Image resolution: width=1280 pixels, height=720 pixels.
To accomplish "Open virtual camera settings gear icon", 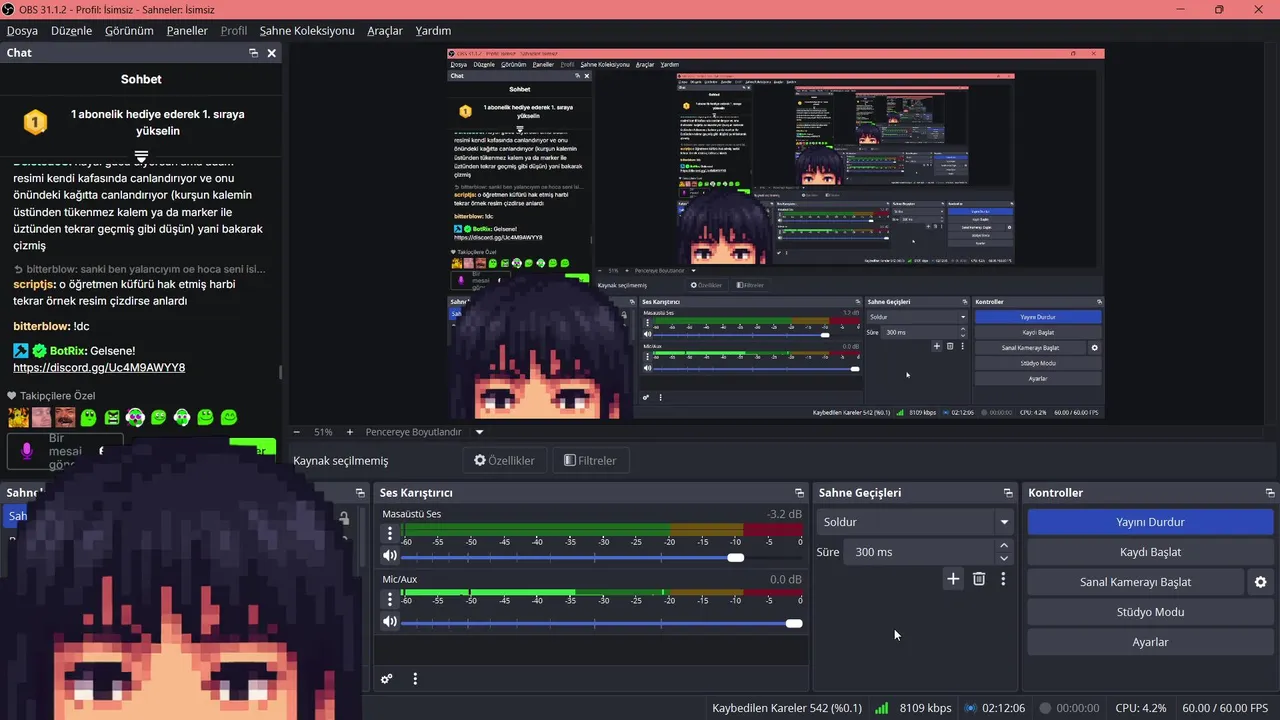I will [x=1260, y=582].
